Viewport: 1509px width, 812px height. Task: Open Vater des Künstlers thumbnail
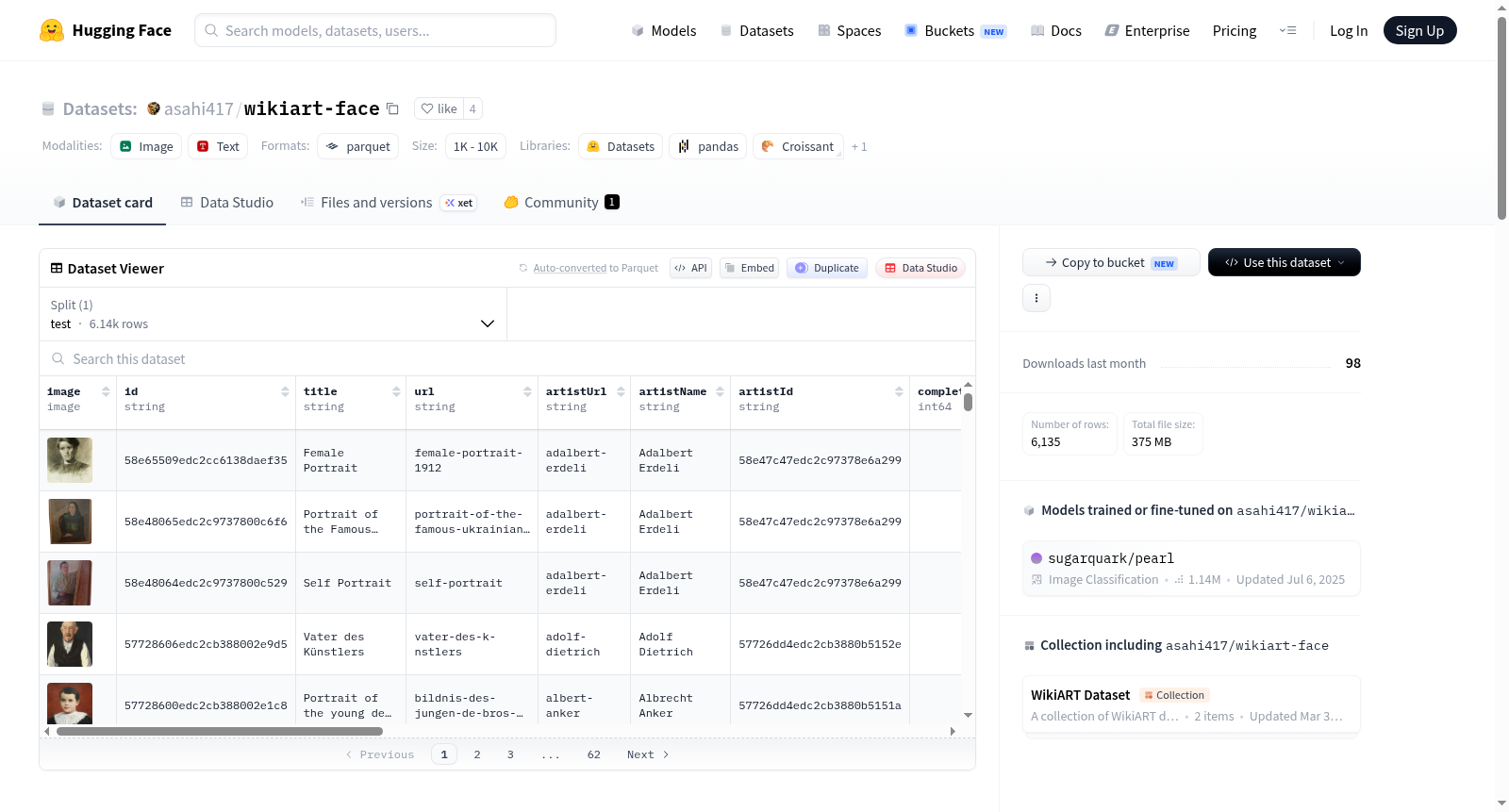(70, 644)
